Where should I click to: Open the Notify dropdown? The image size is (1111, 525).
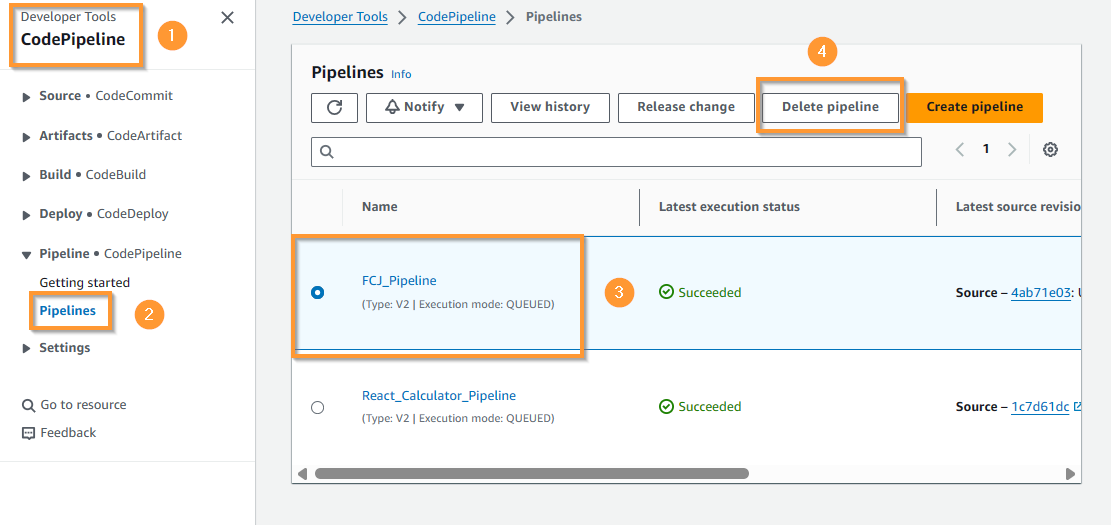pyautogui.click(x=424, y=108)
